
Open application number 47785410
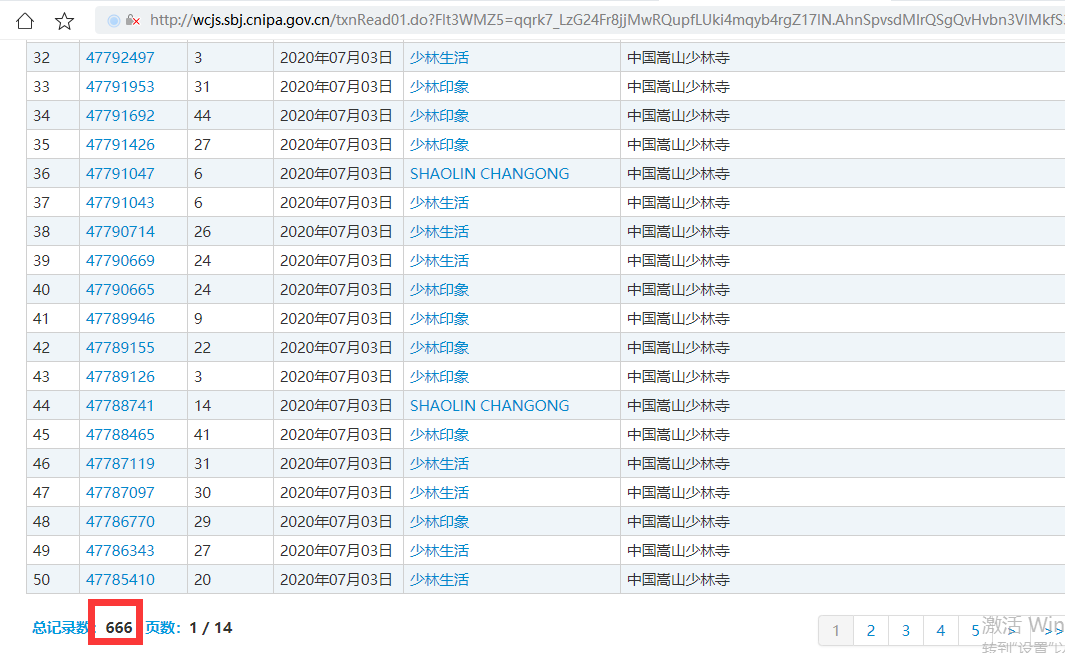120,580
